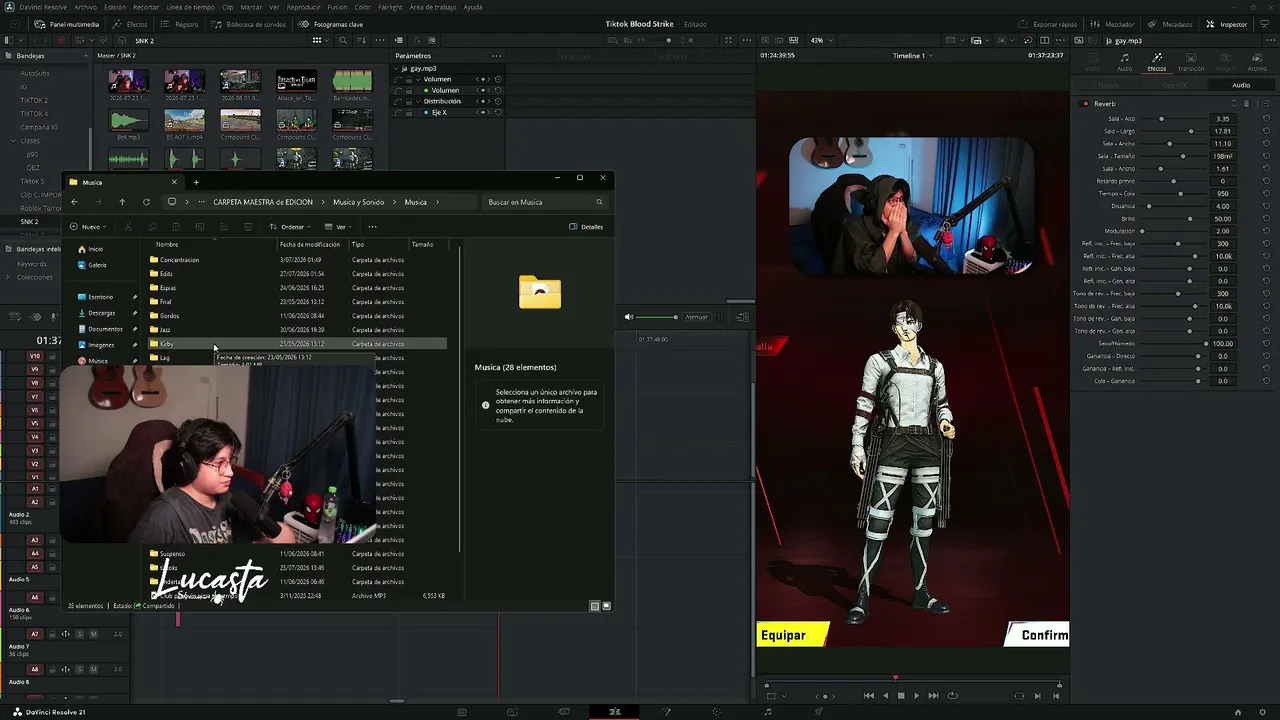Show the Mezclador panel
Viewport: 1280px width, 720px height.
pyautogui.click(x=1113, y=24)
